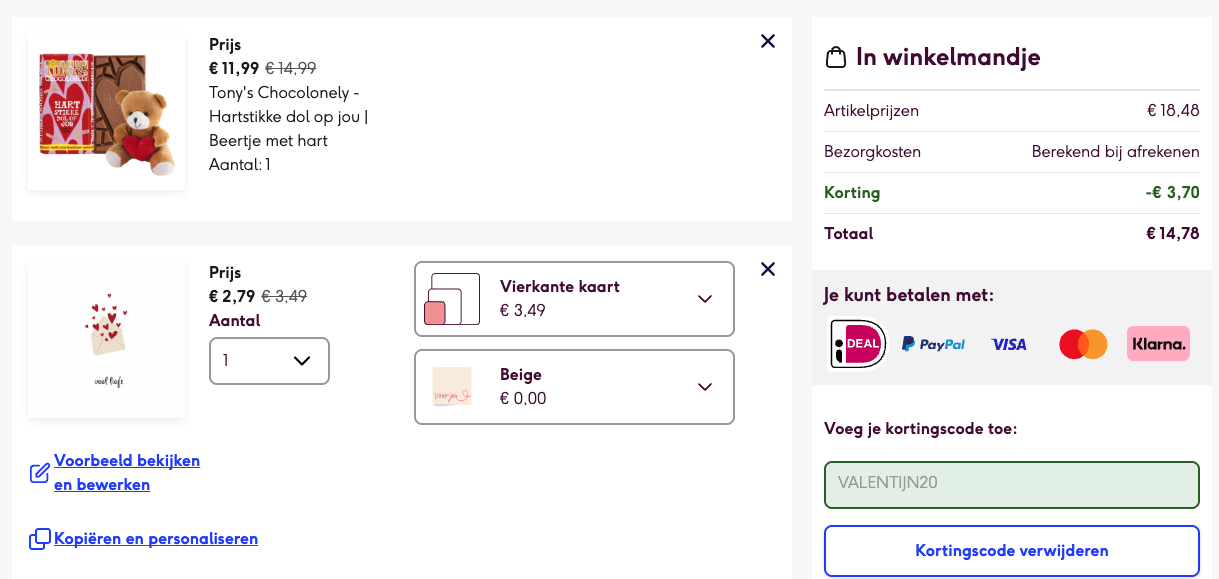
Task: Click the VISA payment logo
Action: click(1009, 344)
